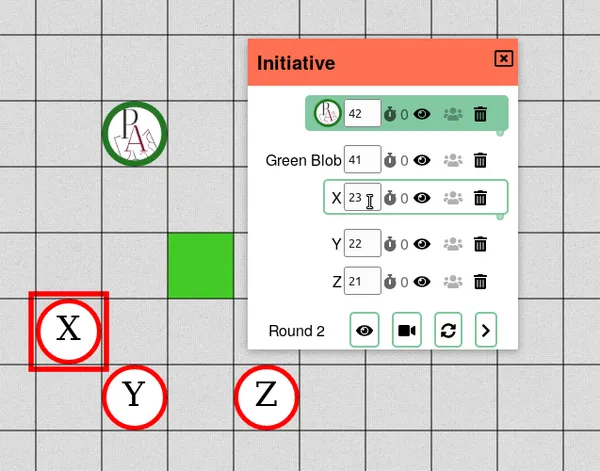
Task: Click the turn counter 0 in the X row
Action: coord(404,198)
